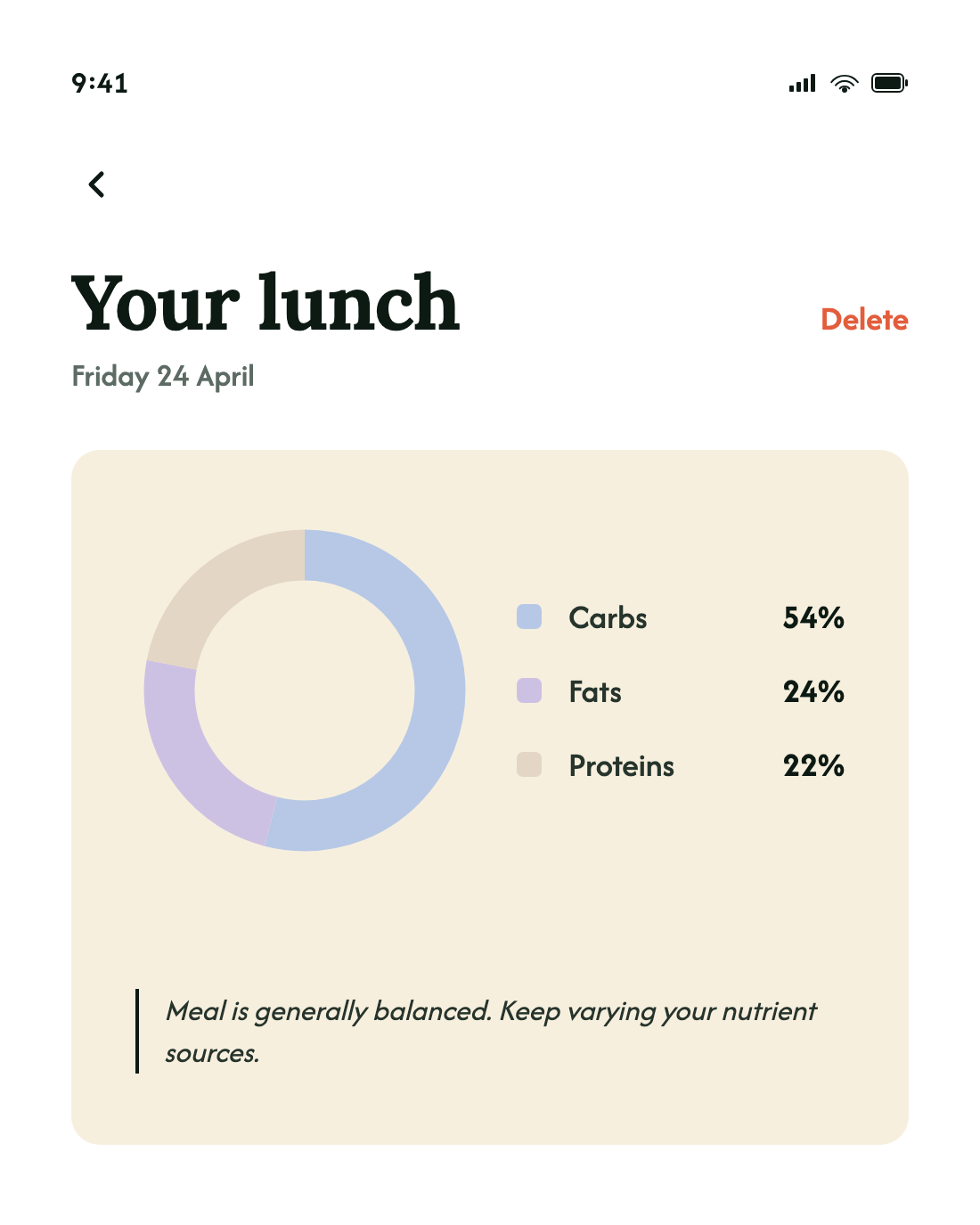980x1225 pixels.
Task: Select the Proteins legend label
Action: [x=621, y=765]
